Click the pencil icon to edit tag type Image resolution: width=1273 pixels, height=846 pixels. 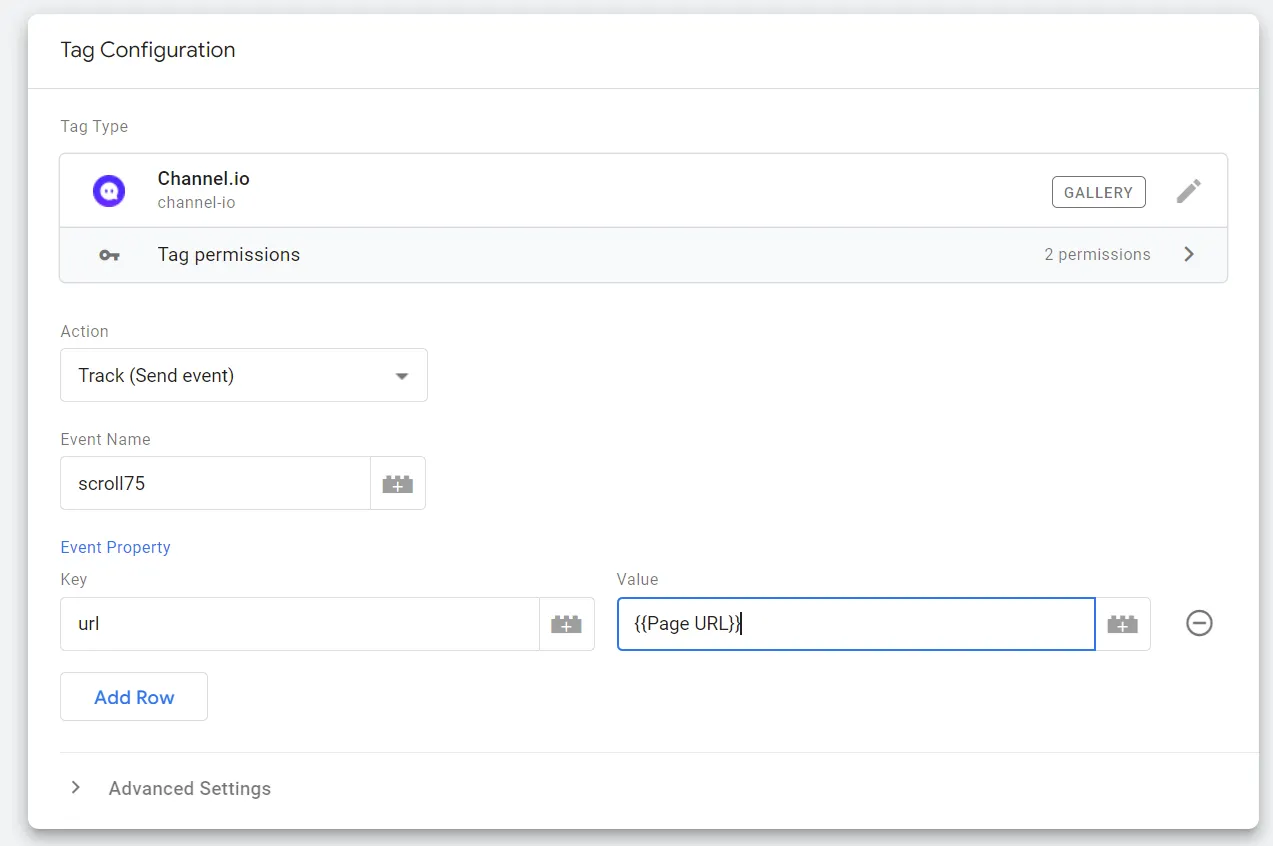tap(1188, 191)
